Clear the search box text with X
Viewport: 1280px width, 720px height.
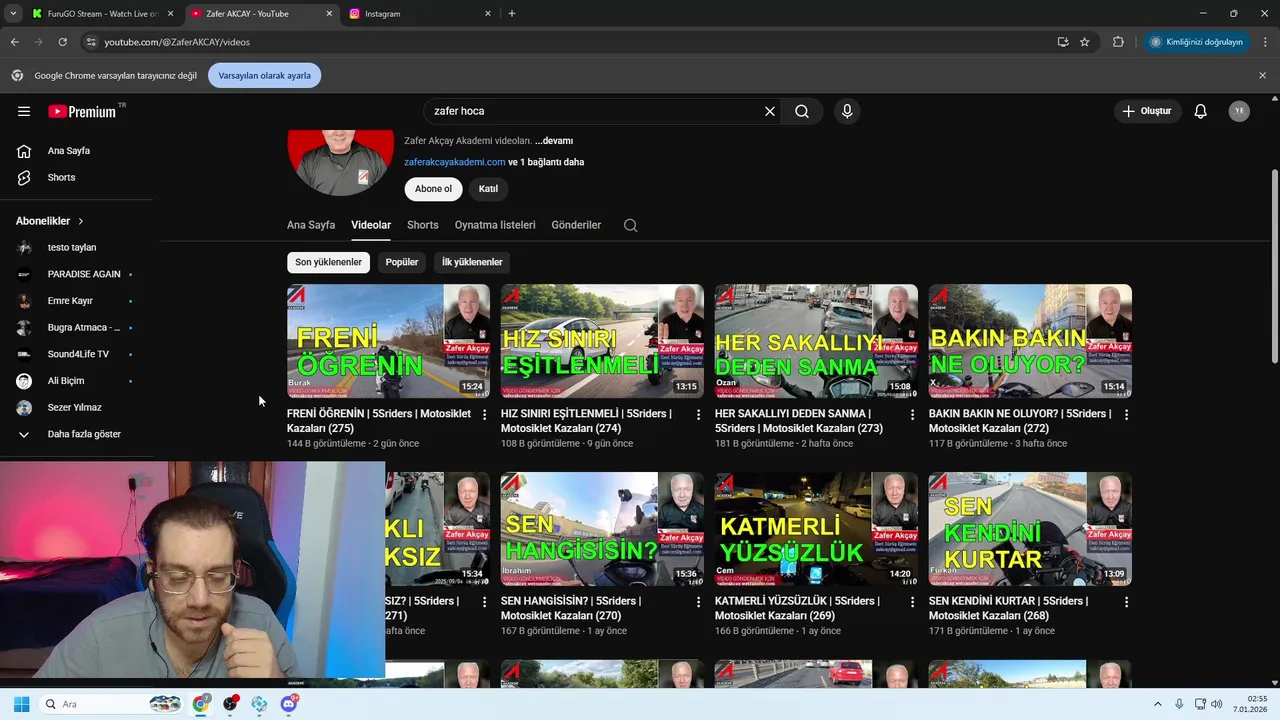770,111
